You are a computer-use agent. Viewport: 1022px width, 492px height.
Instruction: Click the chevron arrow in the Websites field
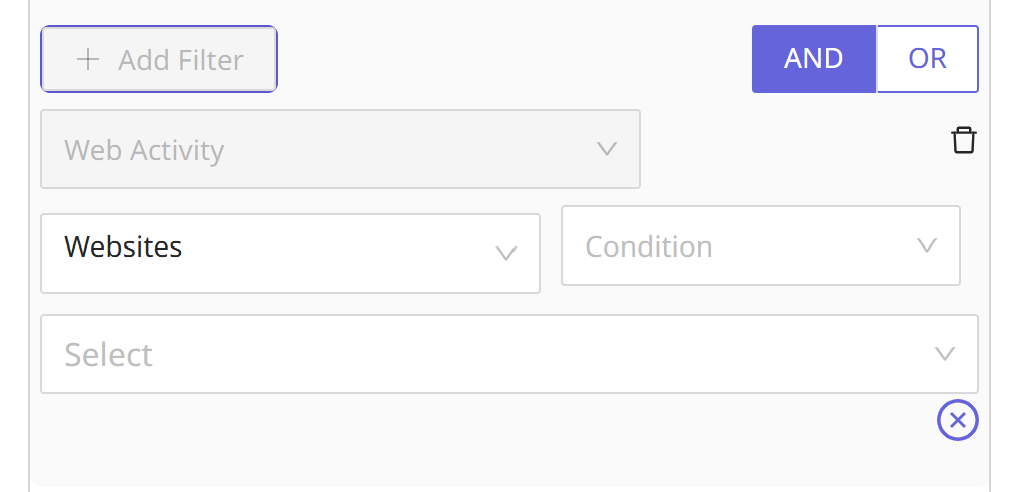point(506,253)
